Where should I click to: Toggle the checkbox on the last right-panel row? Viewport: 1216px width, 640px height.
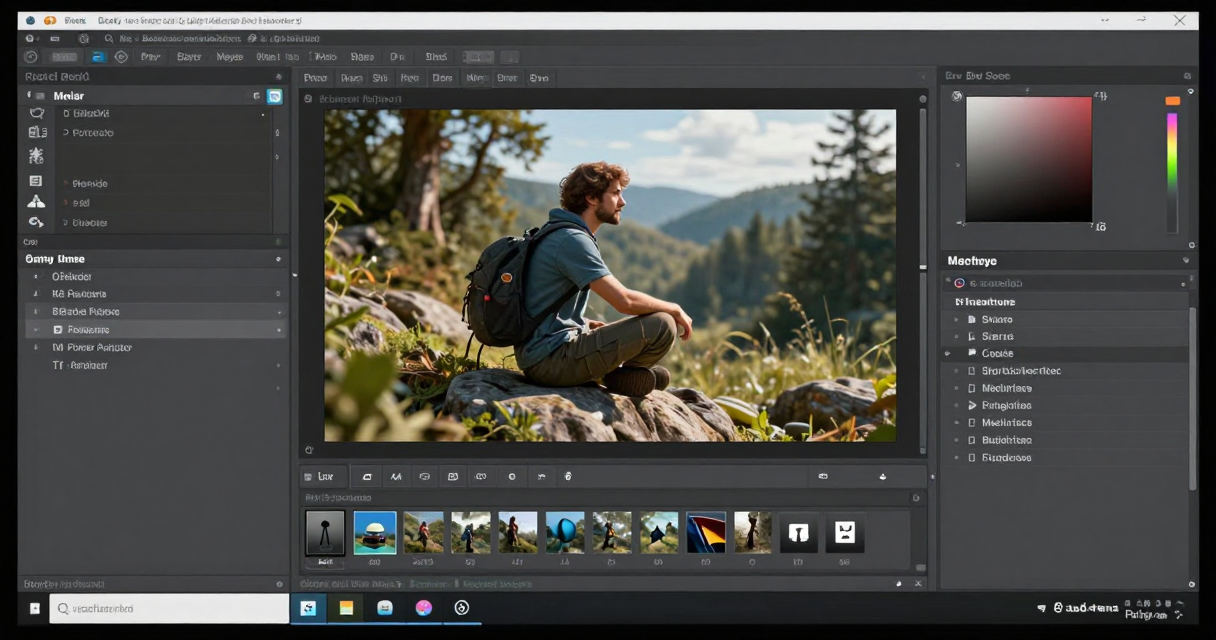tap(971, 457)
